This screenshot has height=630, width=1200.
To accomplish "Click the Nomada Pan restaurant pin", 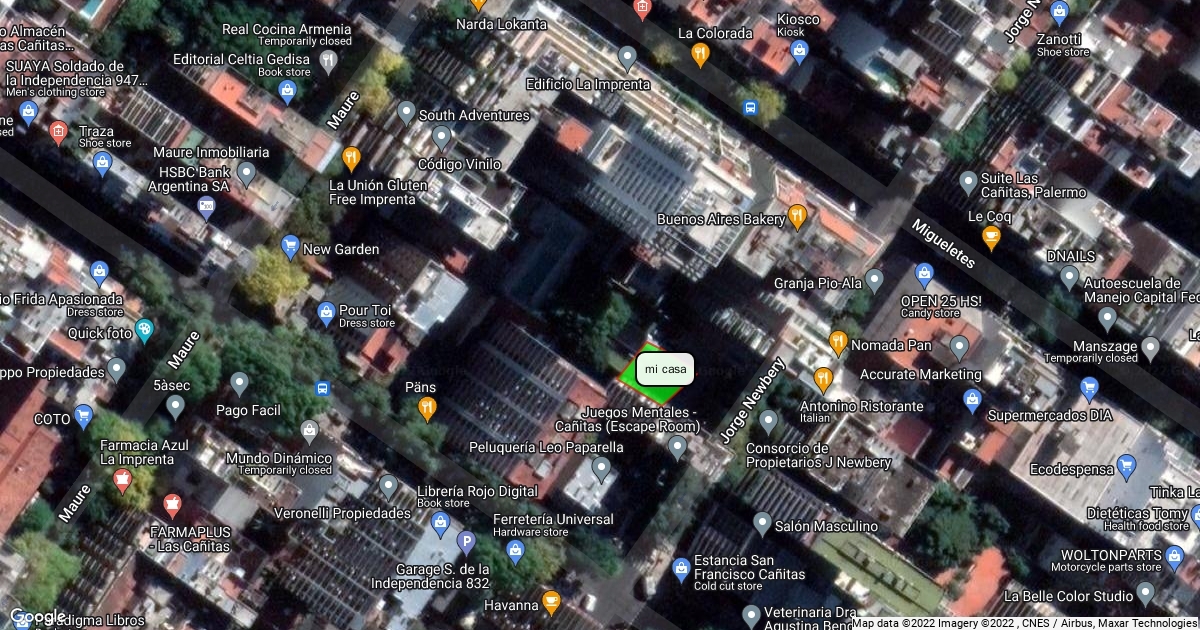I will click(x=838, y=343).
